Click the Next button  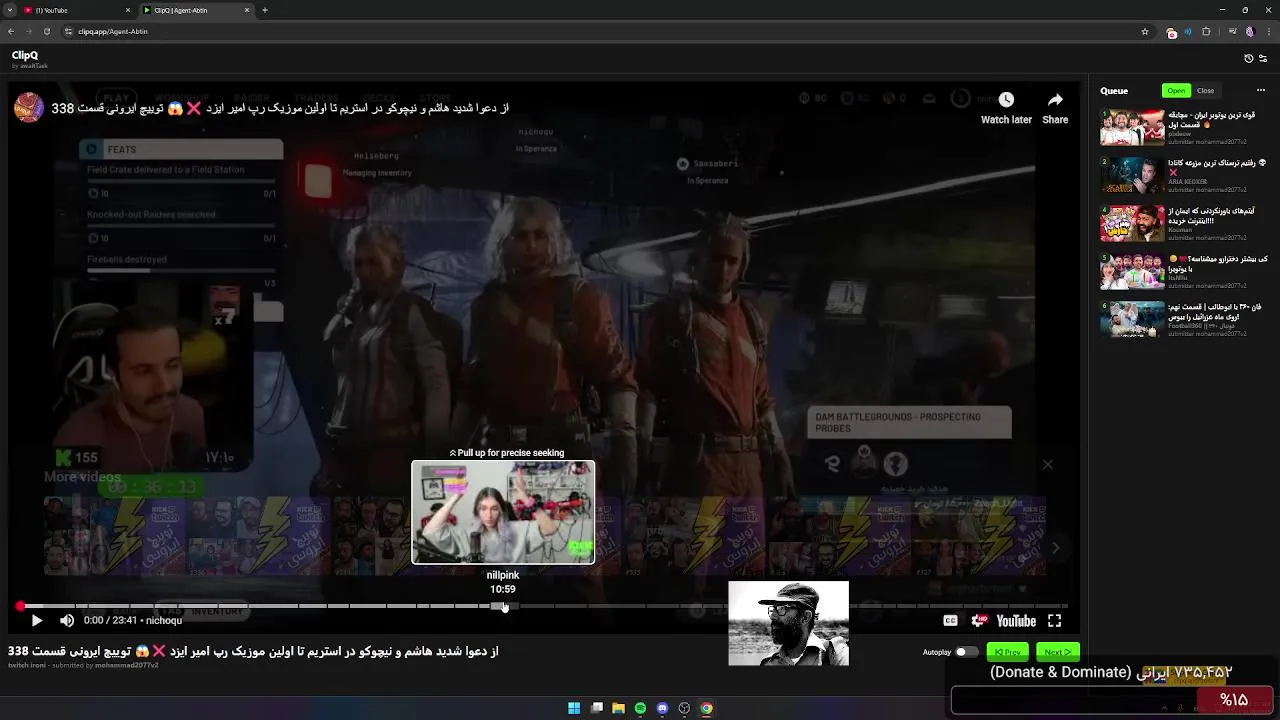click(x=1058, y=652)
